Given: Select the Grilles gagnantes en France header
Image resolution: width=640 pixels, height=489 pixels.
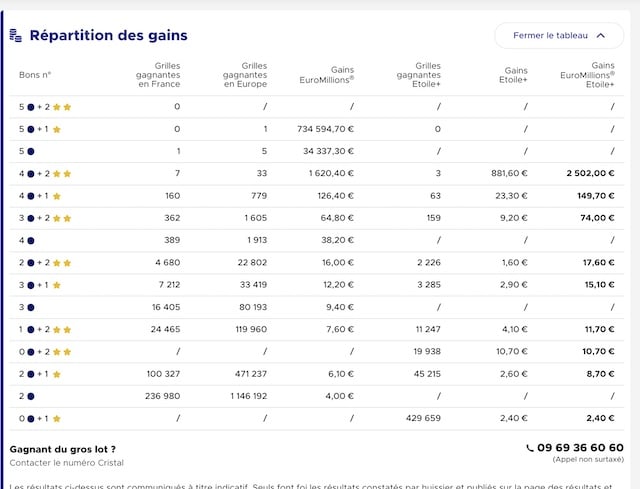Looking at the screenshot, I should tap(158, 75).
